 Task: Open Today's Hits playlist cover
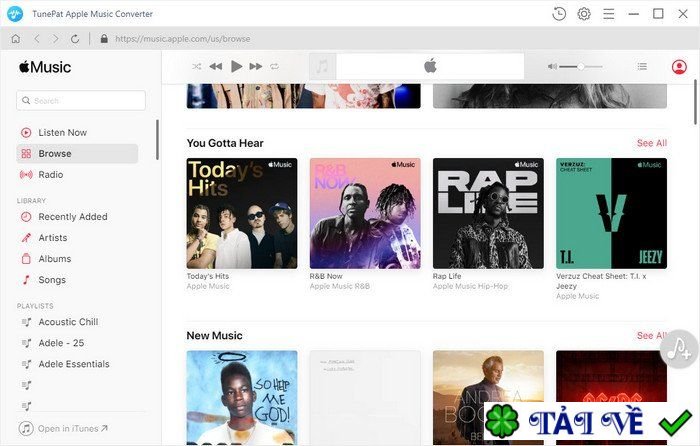click(242, 213)
